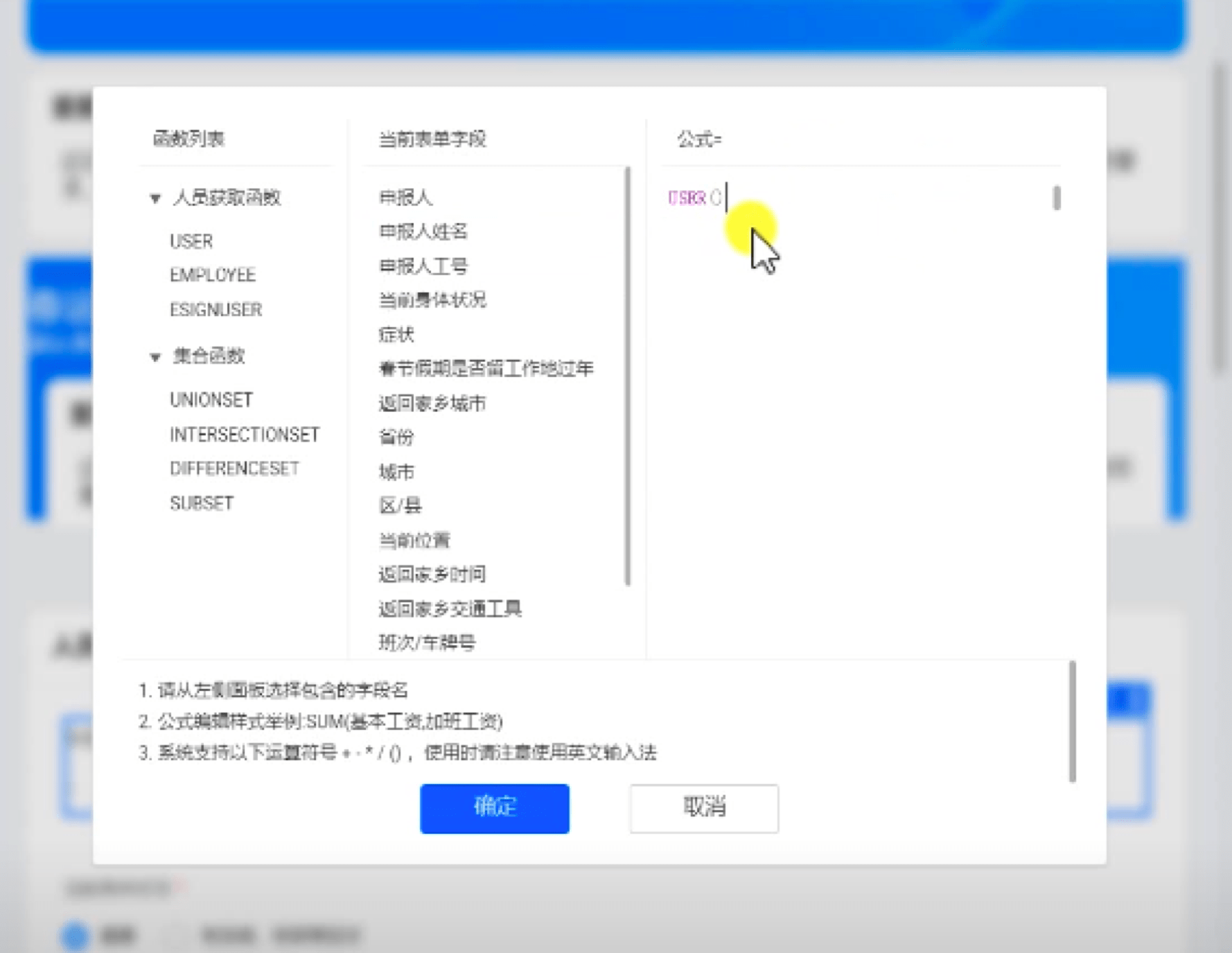
Task: Select the USER function
Action: (191, 241)
